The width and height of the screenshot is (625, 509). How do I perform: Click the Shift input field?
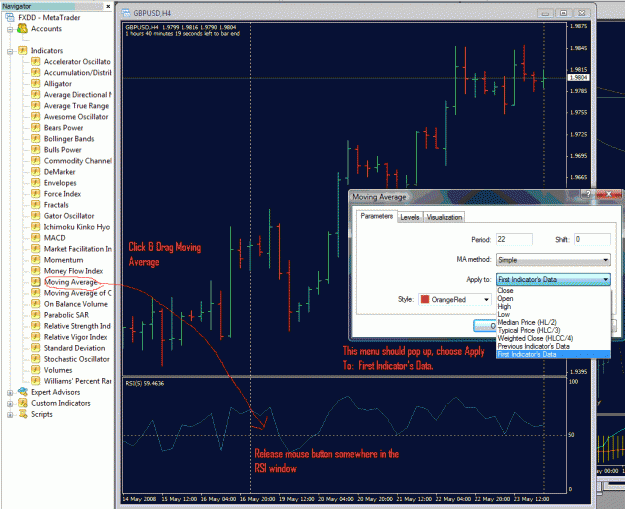click(x=592, y=239)
